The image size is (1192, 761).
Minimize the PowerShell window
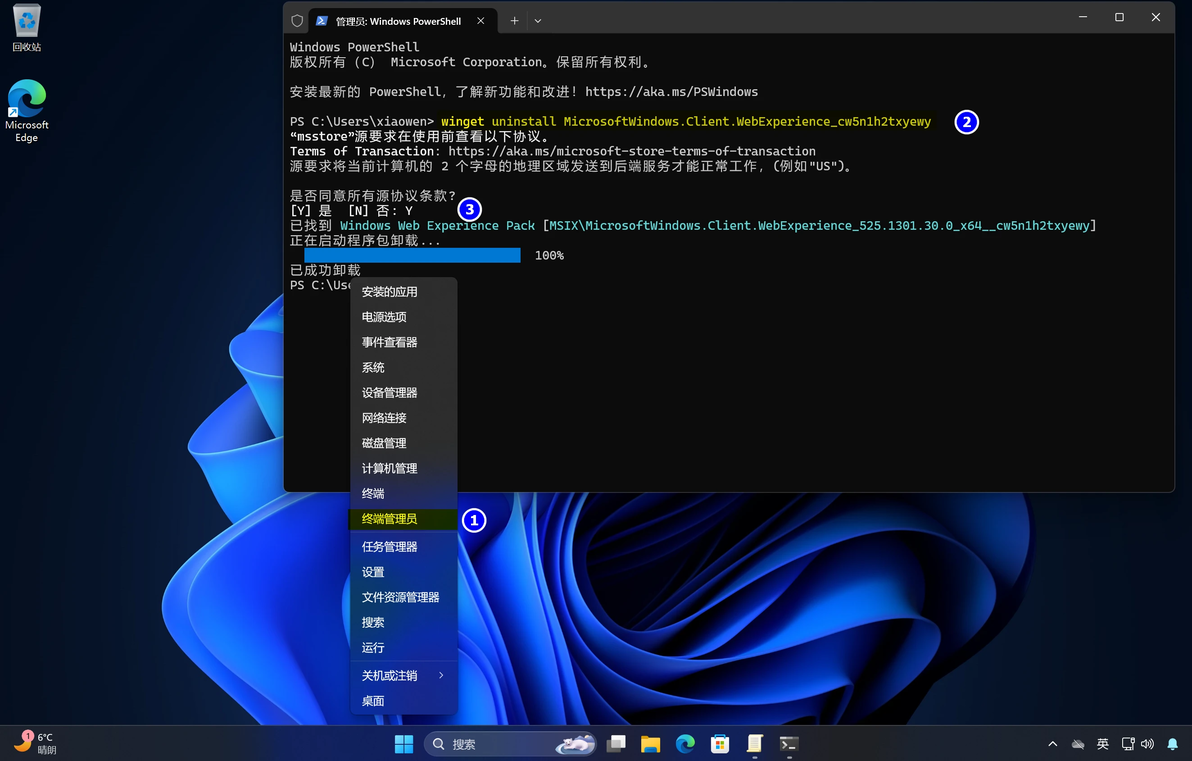coord(1083,17)
